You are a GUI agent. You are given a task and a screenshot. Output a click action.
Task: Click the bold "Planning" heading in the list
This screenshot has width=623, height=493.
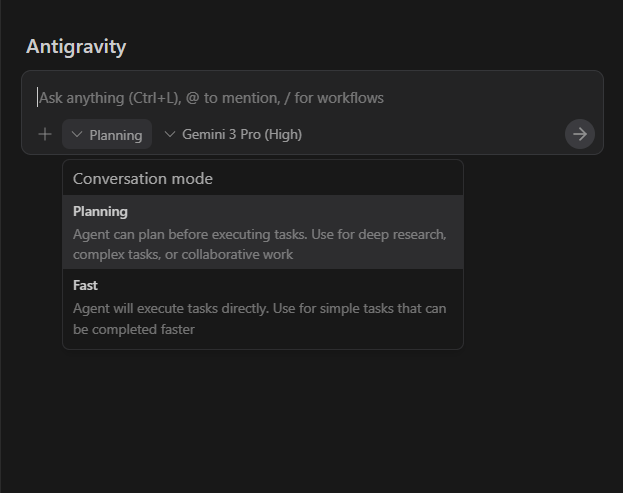(x=100, y=212)
